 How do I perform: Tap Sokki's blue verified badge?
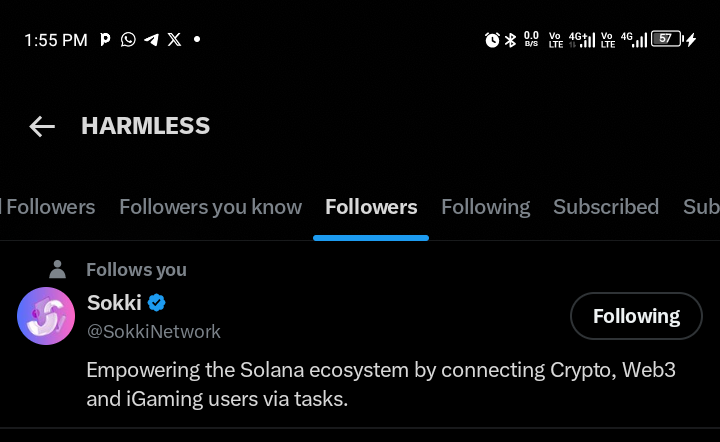click(157, 303)
